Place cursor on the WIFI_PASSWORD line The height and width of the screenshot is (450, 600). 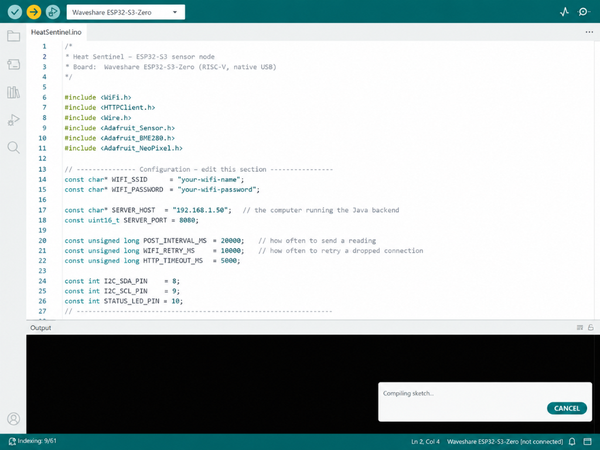pyautogui.click(x=162, y=189)
